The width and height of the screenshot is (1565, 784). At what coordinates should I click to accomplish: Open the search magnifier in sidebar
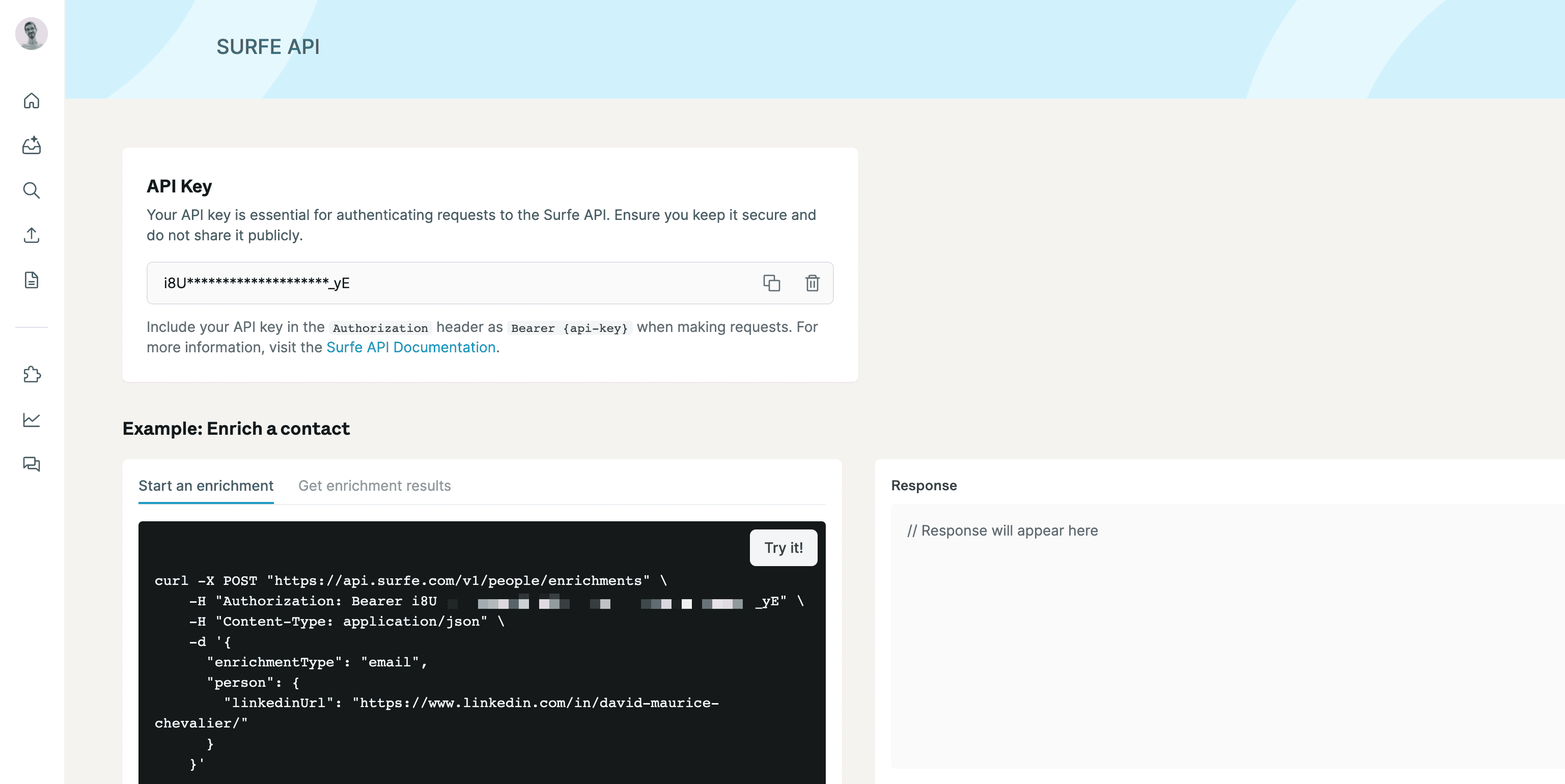tap(32, 191)
